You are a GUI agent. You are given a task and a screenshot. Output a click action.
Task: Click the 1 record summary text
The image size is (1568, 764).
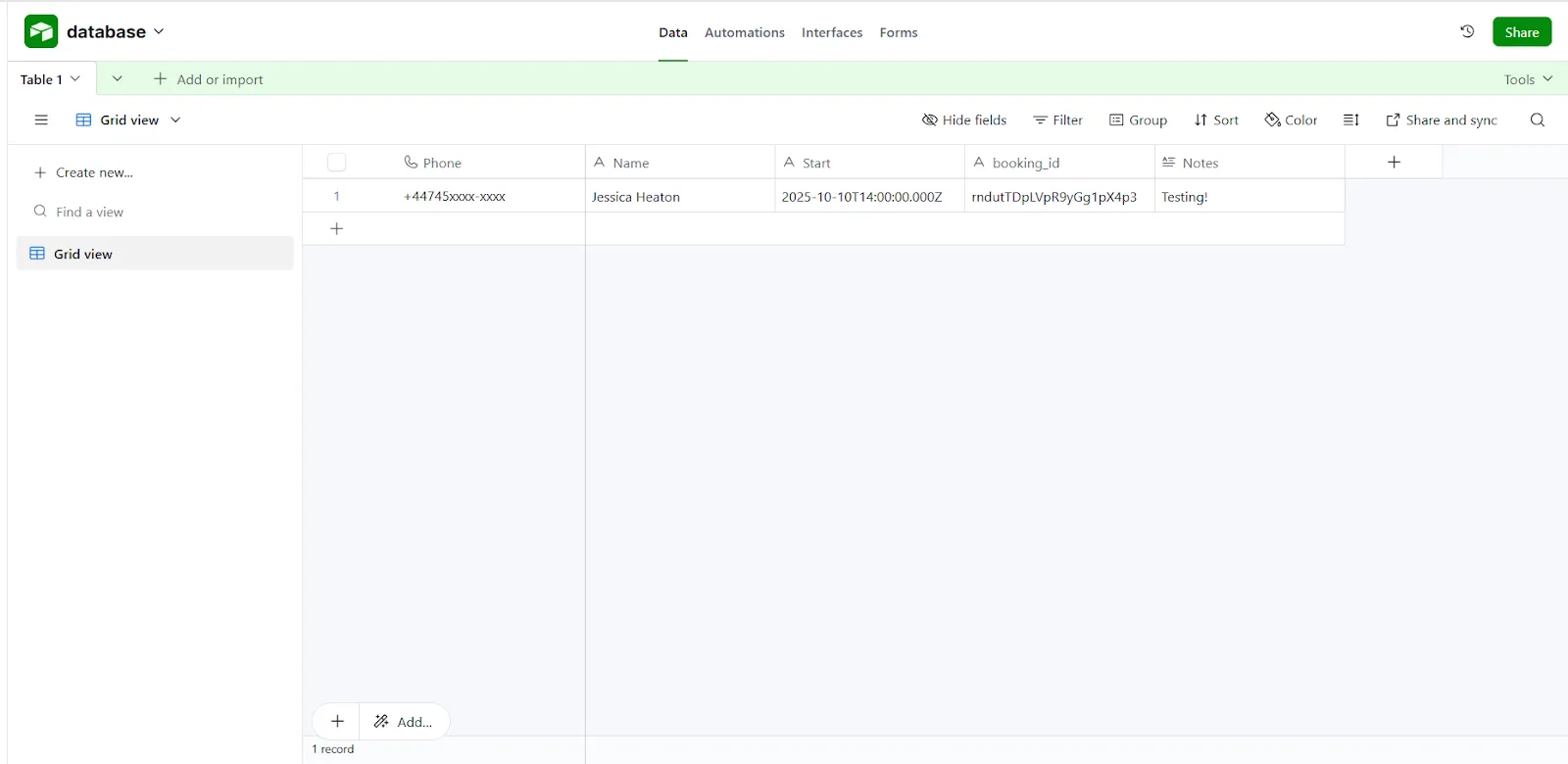coord(333,749)
